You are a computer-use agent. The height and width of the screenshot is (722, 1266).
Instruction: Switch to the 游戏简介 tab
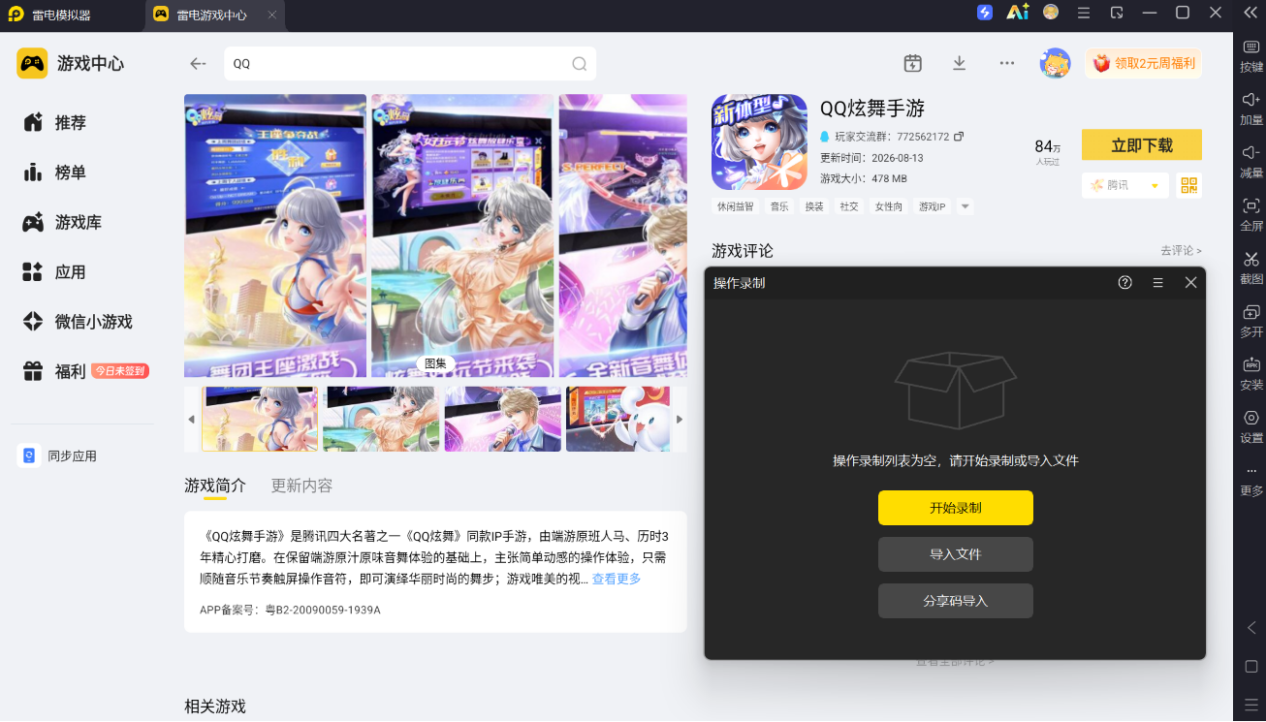coord(215,486)
